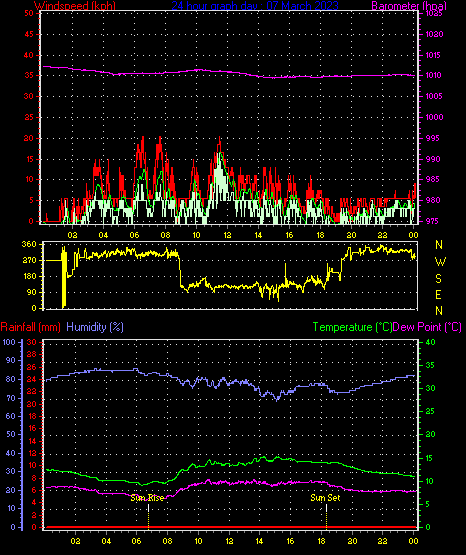
Task: Click 25 on the temperature axis
Action: [x=430, y=411]
